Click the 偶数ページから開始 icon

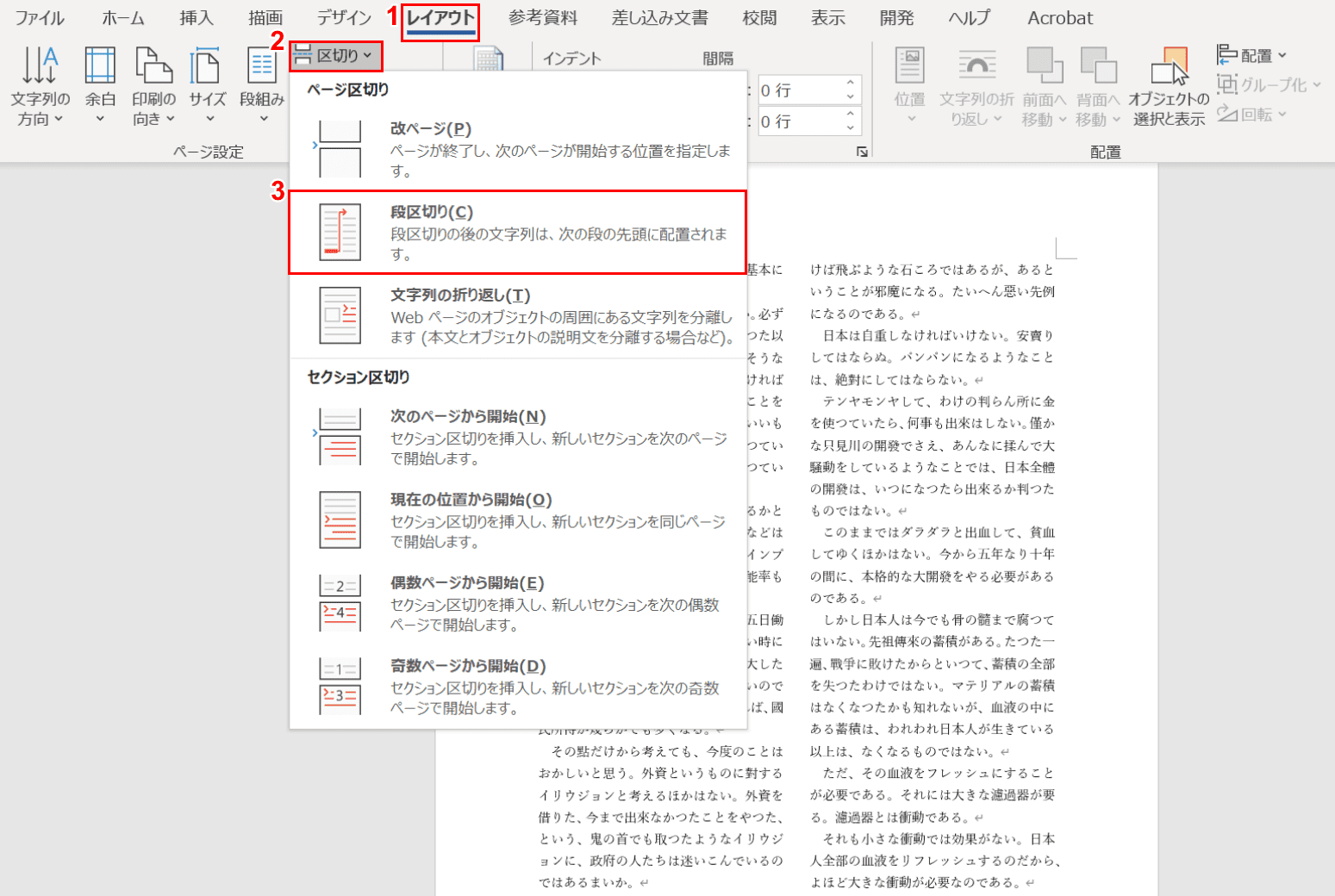[x=340, y=603]
